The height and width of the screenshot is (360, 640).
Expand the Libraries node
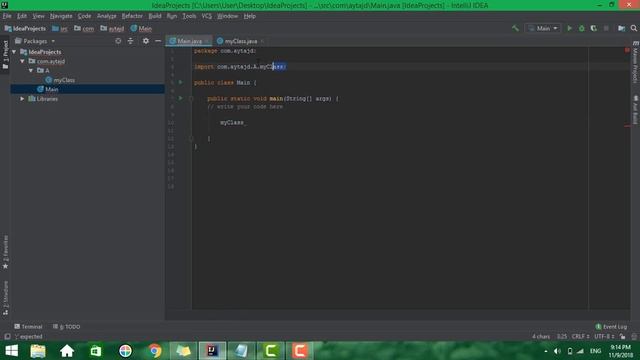[22, 99]
